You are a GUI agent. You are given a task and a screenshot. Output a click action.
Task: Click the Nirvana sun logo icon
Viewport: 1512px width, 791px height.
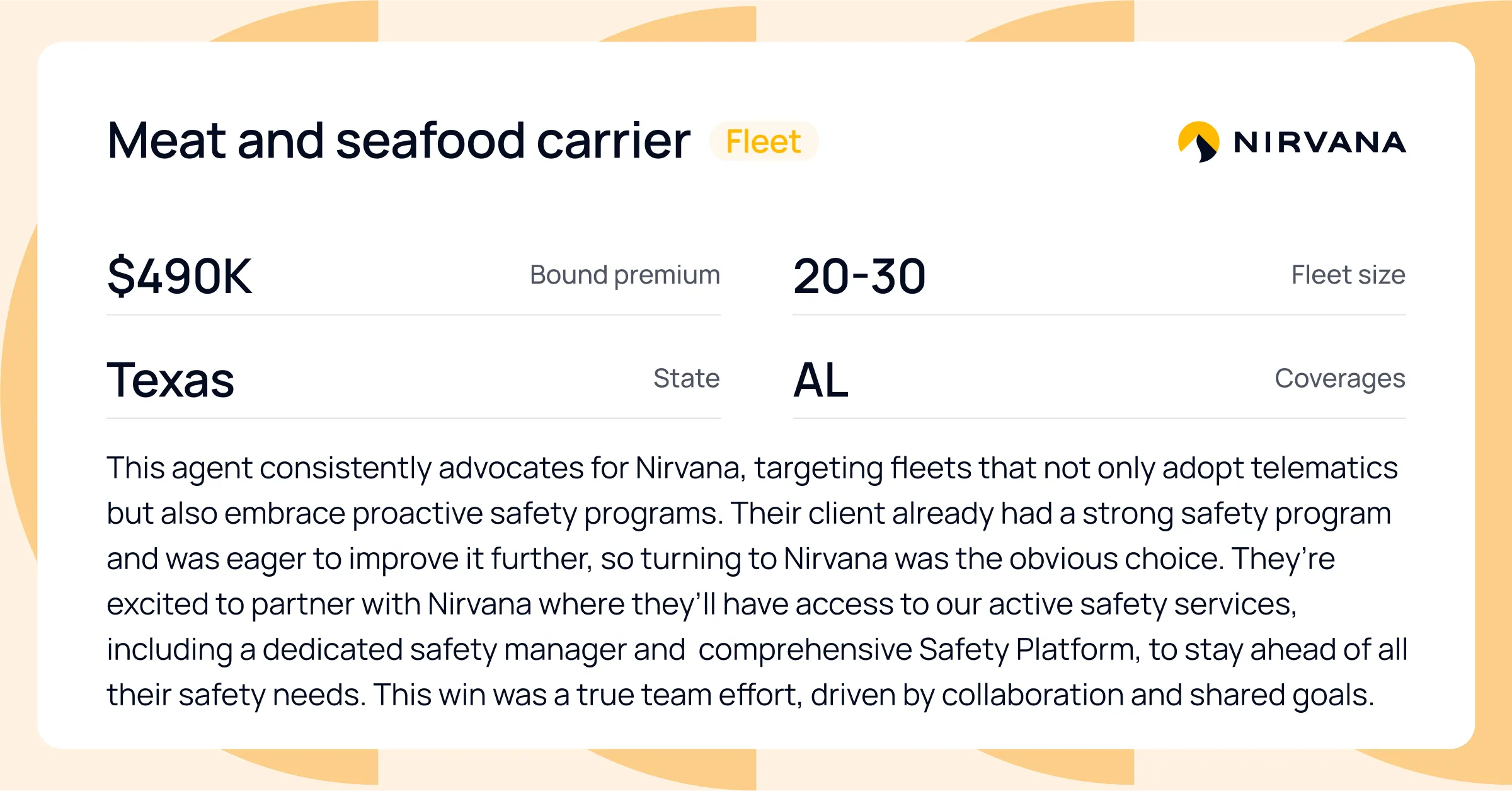coord(1198,142)
